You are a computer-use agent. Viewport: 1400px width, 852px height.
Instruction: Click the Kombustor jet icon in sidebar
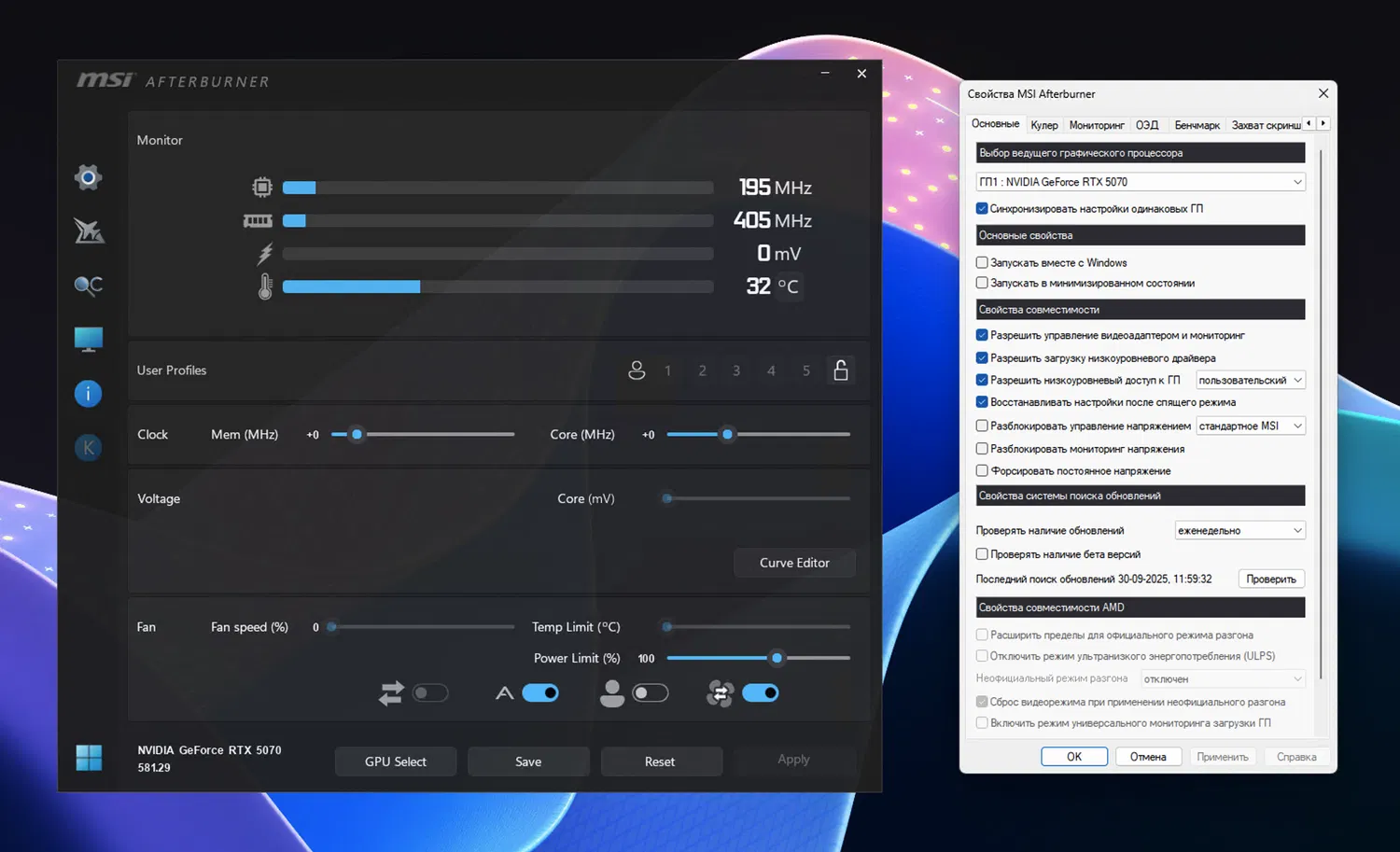coord(89,230)
